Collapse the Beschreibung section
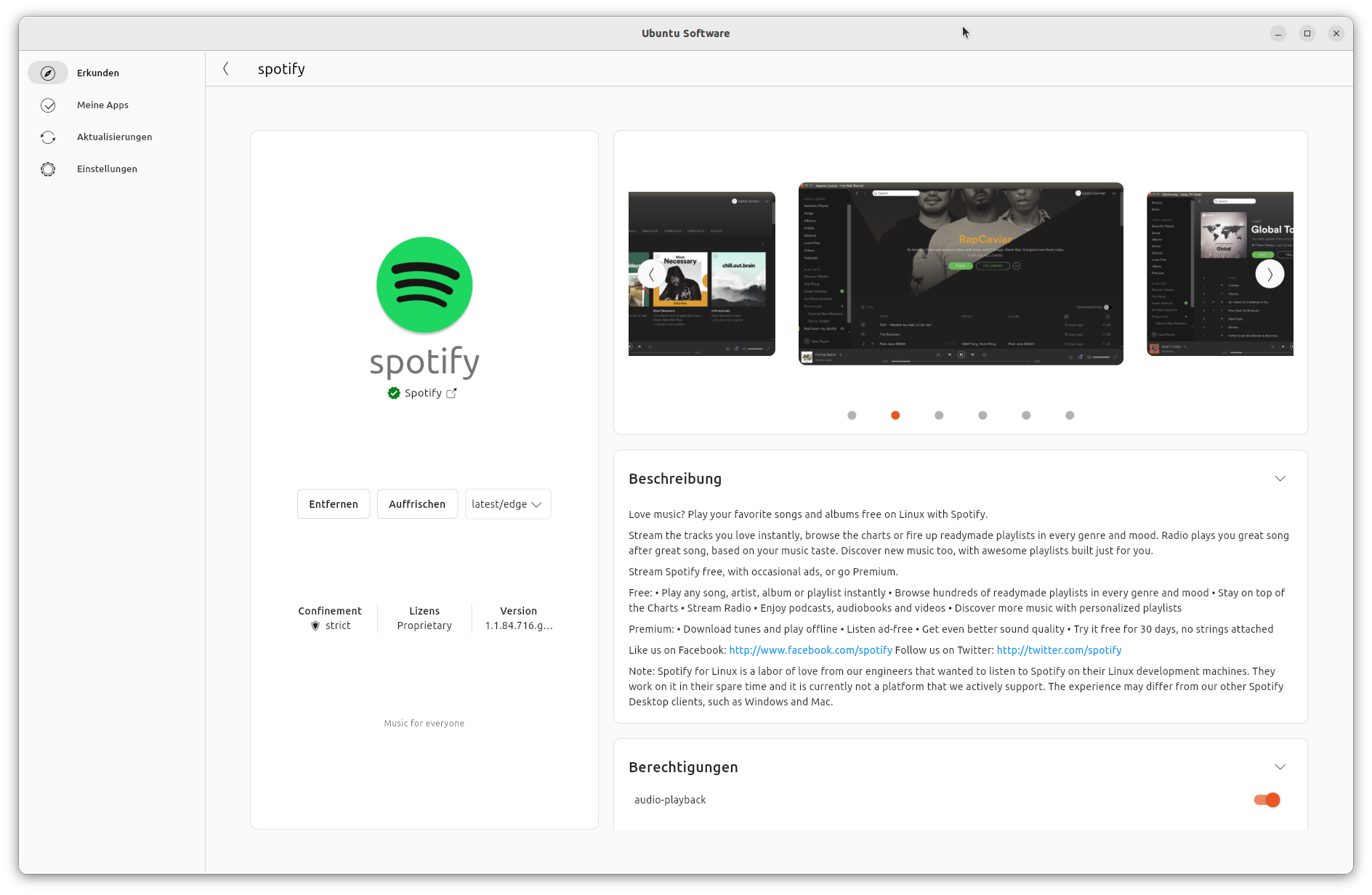 point(1280,479)
